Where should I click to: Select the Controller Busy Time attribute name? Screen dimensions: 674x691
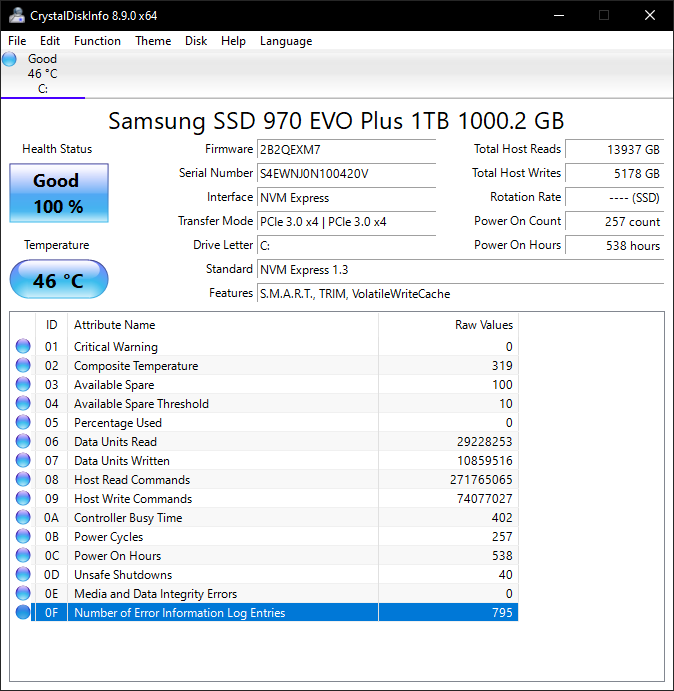coord(128,518)
